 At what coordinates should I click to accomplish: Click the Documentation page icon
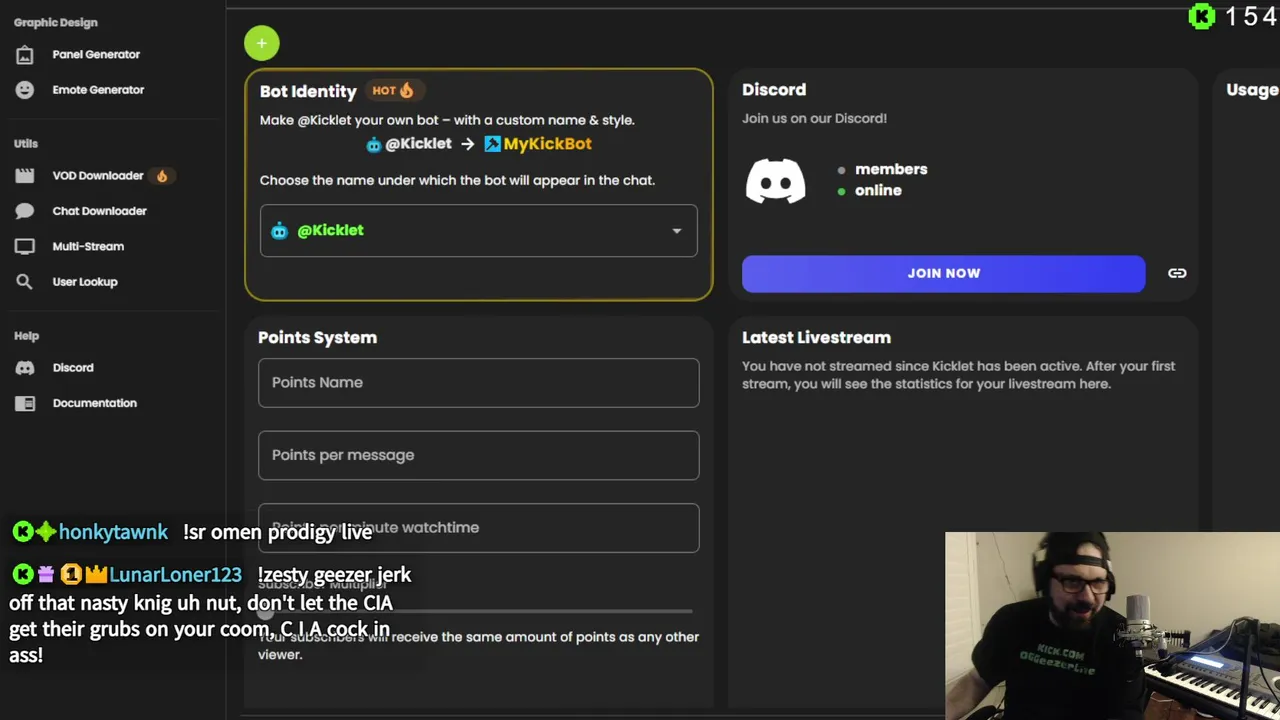click(25, 403)
